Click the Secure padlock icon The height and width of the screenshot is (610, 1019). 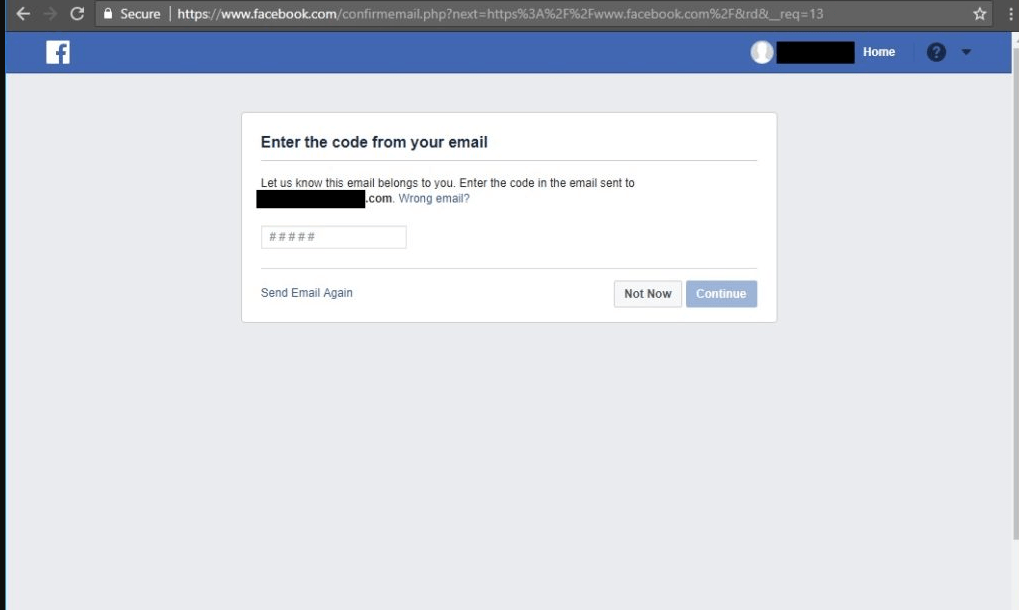point(108,14)
